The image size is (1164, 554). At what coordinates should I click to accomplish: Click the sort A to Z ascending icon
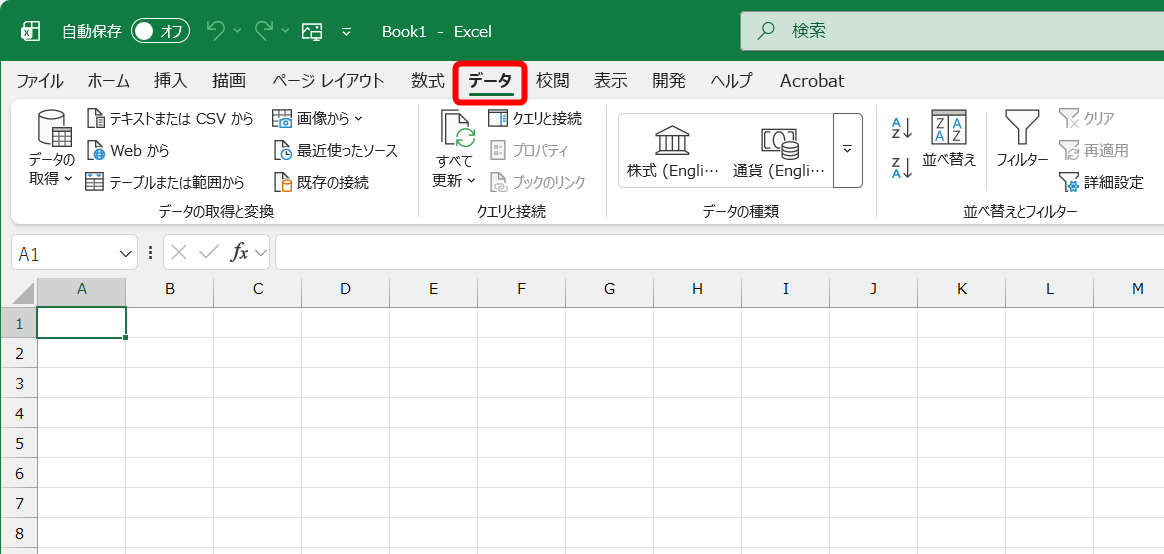click(901, 128)
